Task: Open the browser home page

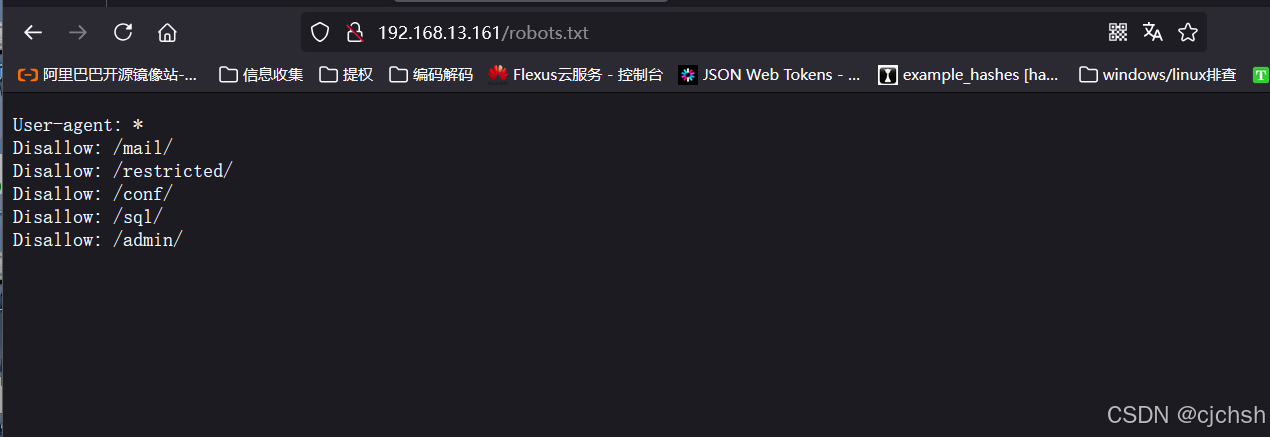Action: tap(167, 32)
